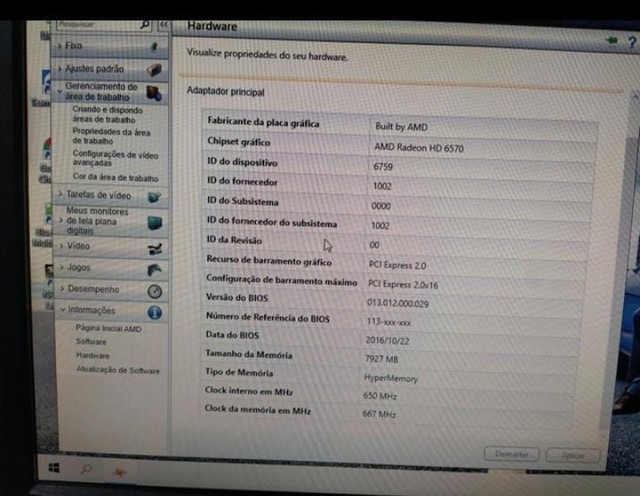Open the Windows Start menu
Screen dimensions: 640x496
point(54,468)
